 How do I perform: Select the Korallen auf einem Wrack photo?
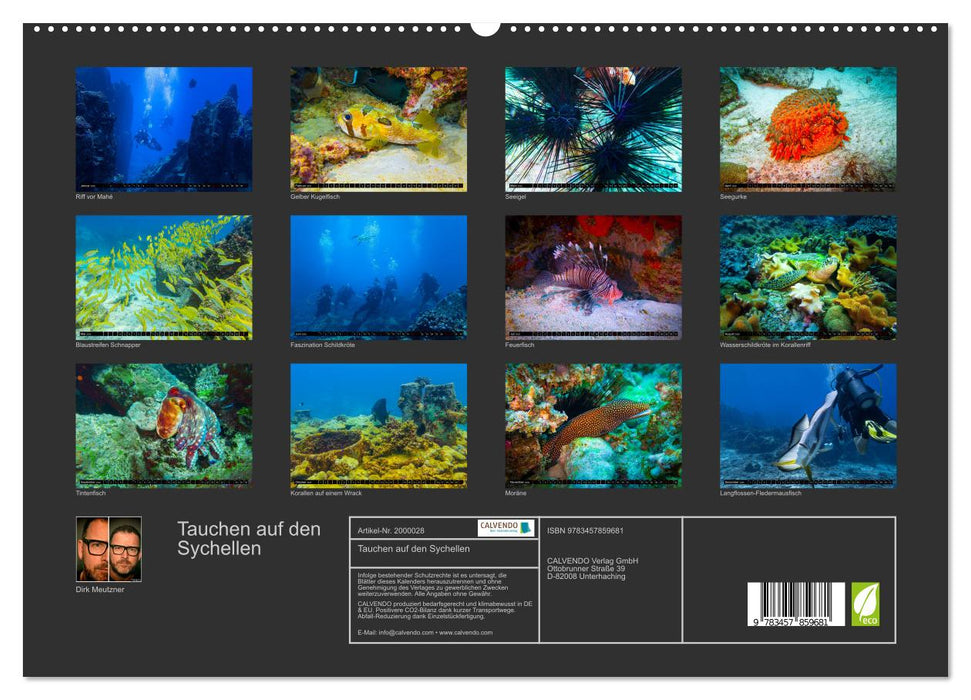[x=378, y=425]
